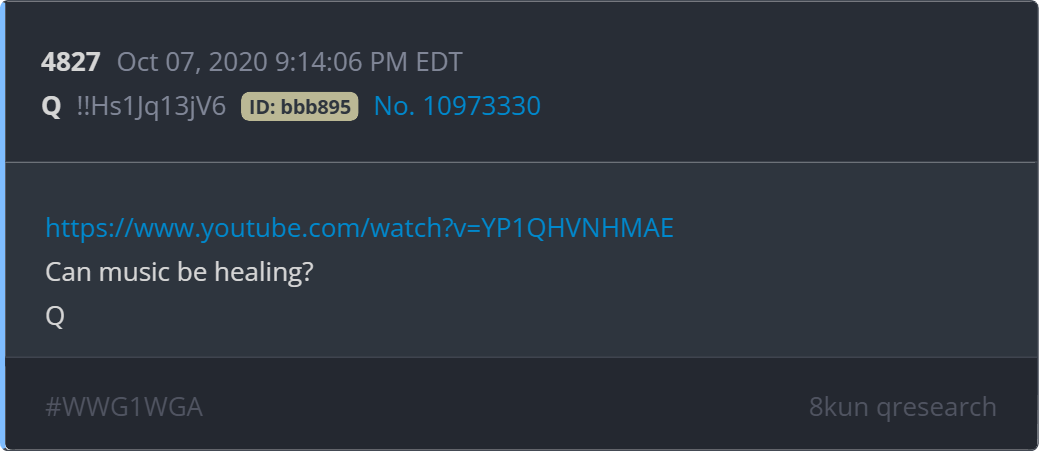Screen dimensions: 1040x452
Task: Click the YP1QHVNHMAE video ID in link
Action: click(x=578, y=228)
